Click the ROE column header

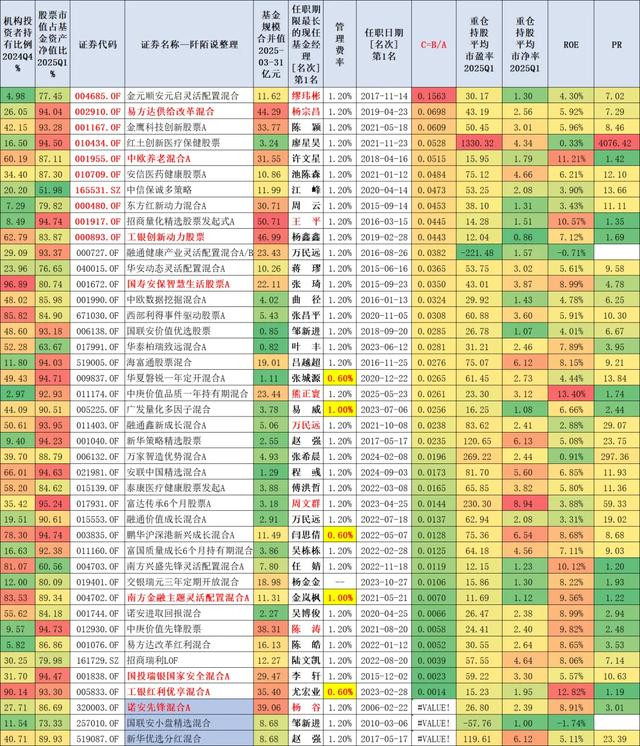[571, 44]
